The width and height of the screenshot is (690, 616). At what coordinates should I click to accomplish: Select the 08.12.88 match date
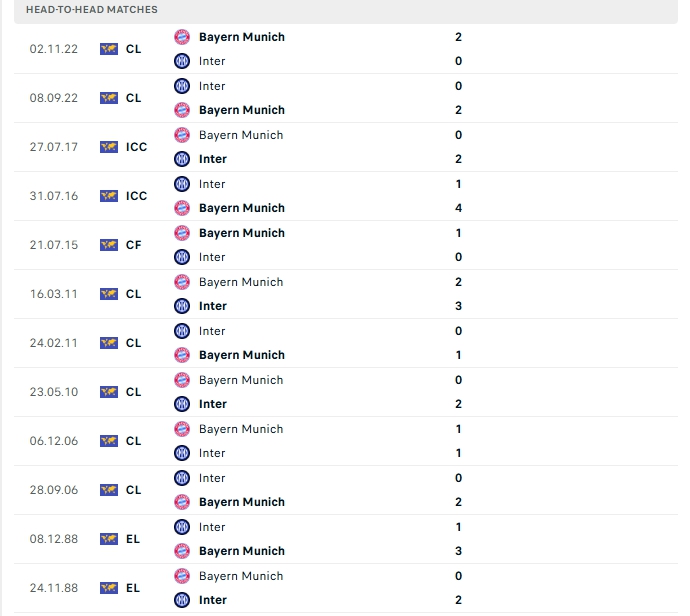(54, 539)
